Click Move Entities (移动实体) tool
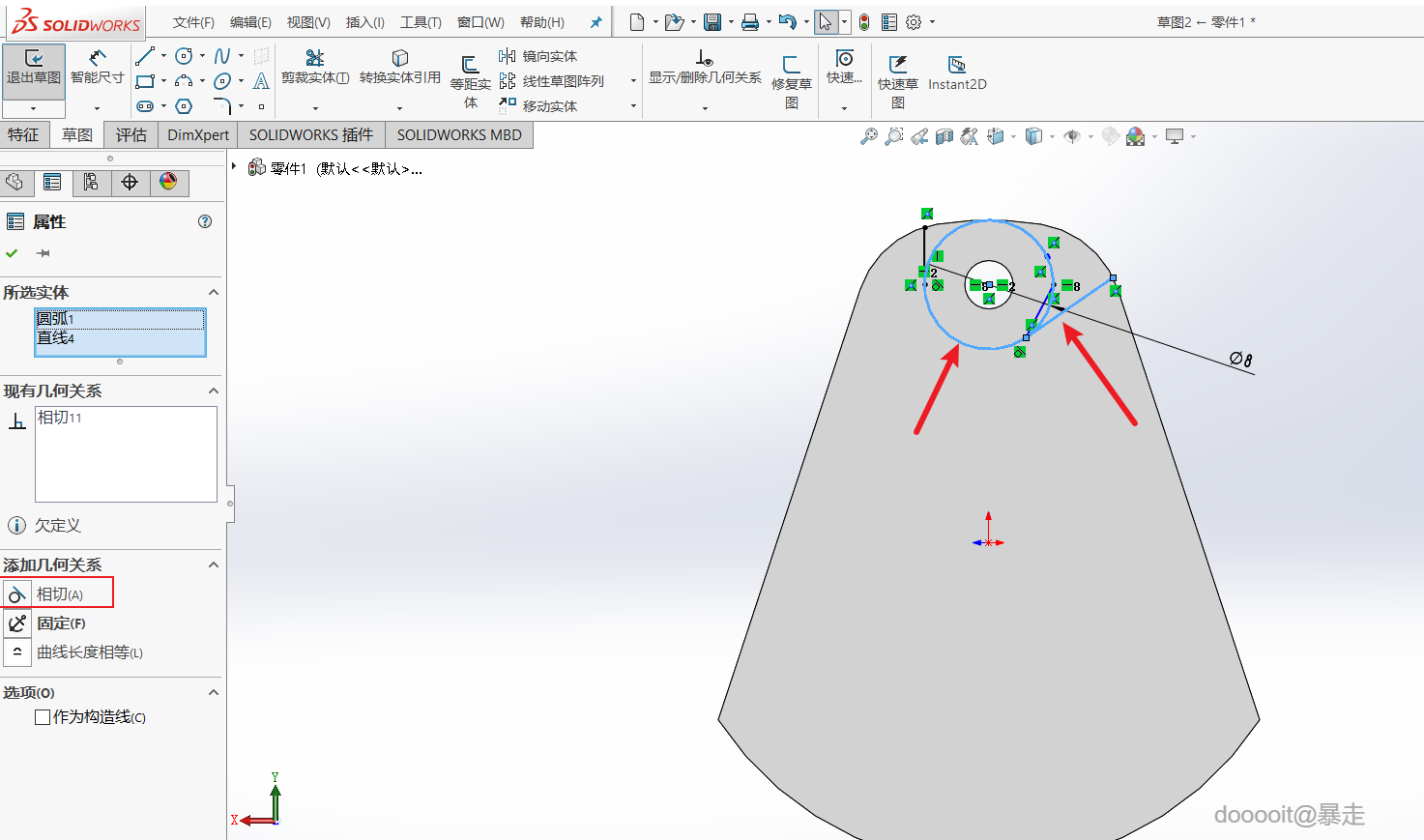This screenshot has width=1424, height=840. tap(538, 106)
